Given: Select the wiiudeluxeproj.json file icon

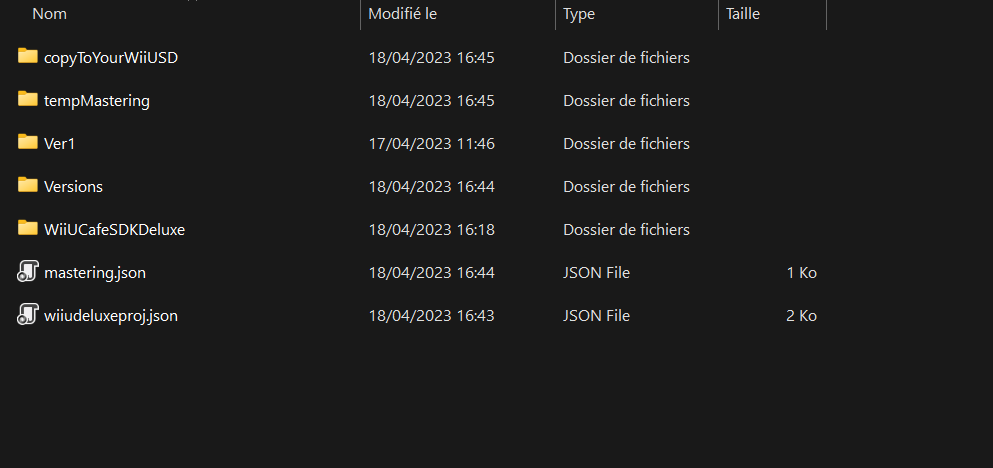Looking at the screenshot, I should [27, 315].
